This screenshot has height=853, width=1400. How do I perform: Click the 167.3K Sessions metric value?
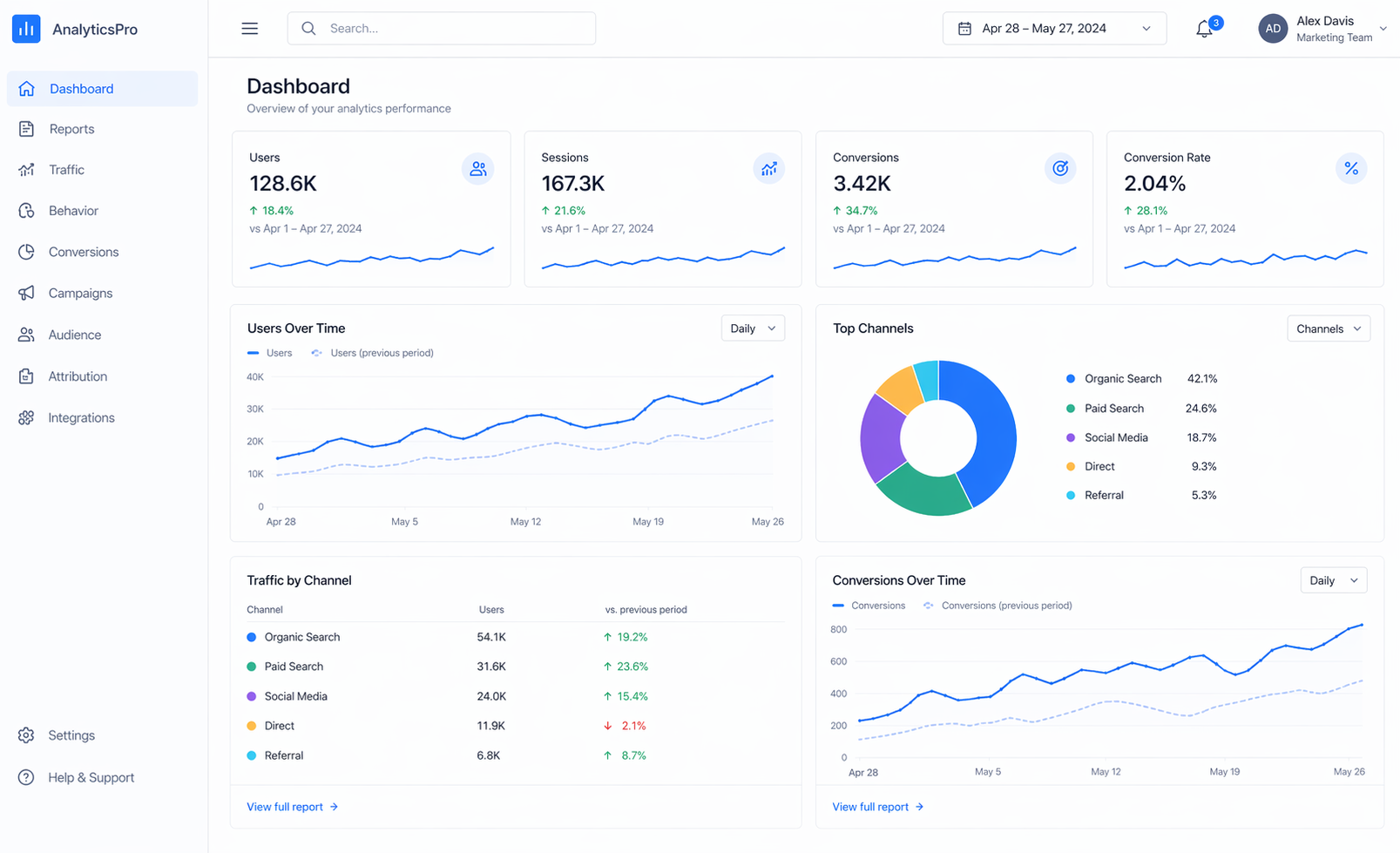coord(573,184)
